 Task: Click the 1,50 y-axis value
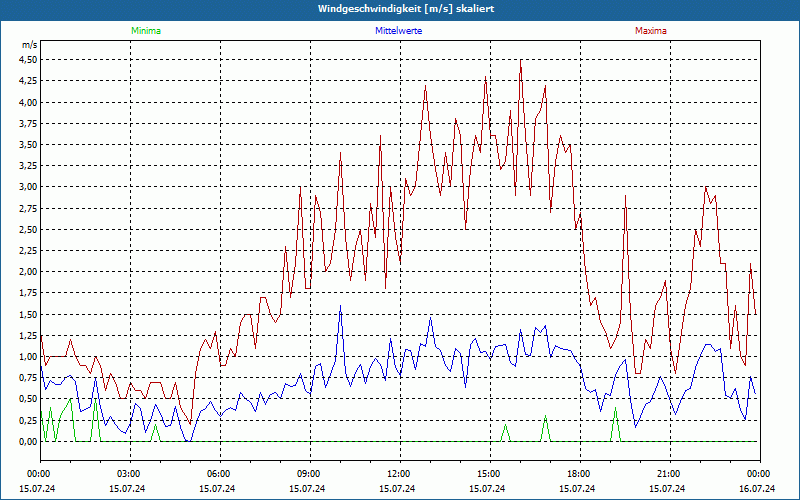(28, 314)
